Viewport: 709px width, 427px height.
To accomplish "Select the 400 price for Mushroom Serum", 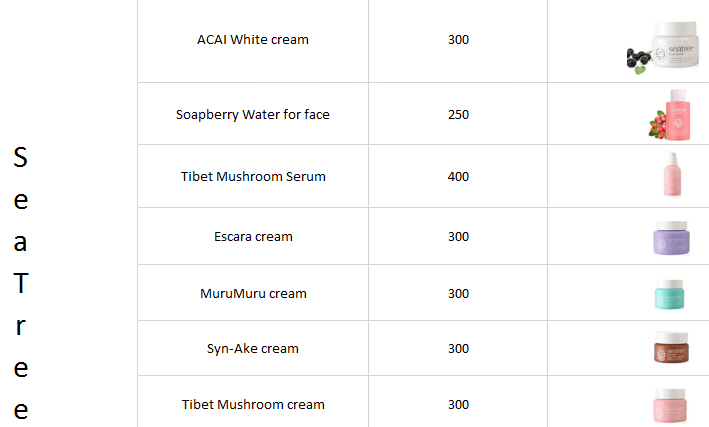I will click(x=458, y=176).
